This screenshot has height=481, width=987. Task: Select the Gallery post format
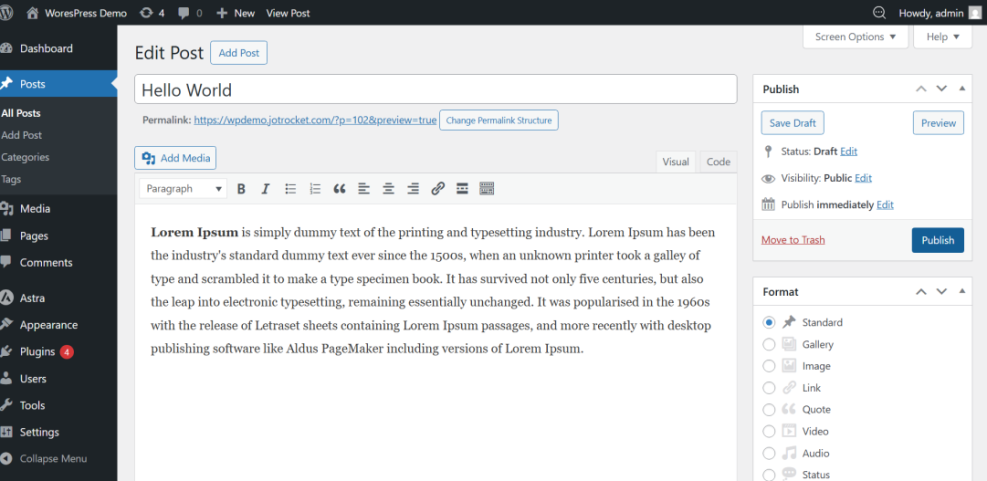click(769, 344)
